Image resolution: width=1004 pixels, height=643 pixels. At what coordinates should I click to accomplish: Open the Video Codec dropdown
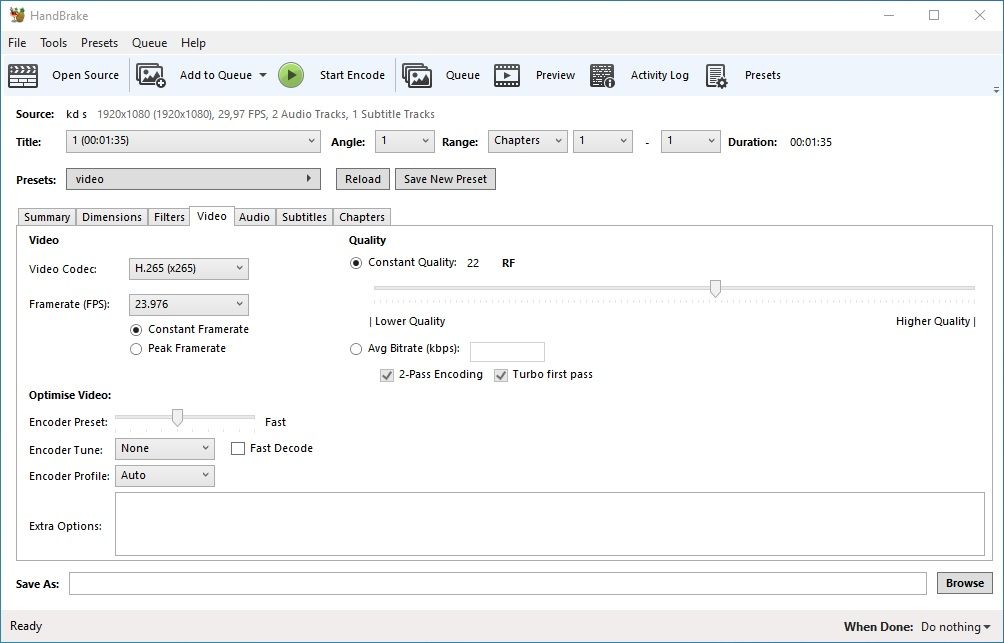pos(188,268)
